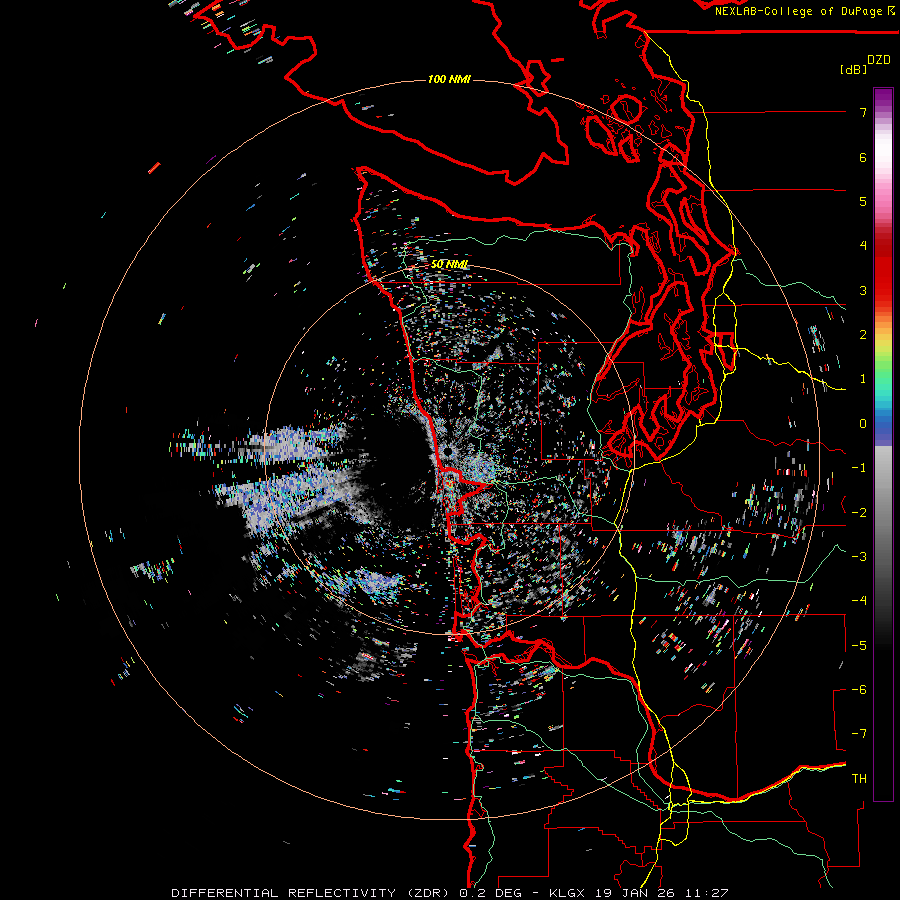Click the -3 value on color scale

pyautogui.click(x=859, y=557)
